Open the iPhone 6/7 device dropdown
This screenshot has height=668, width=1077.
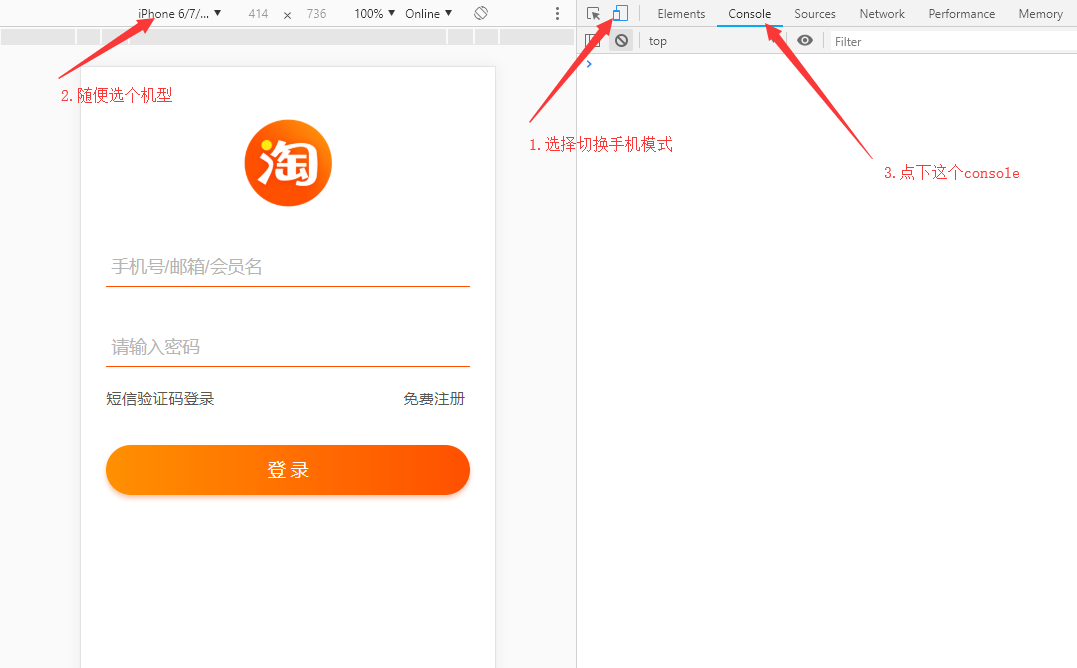[179, 13]
